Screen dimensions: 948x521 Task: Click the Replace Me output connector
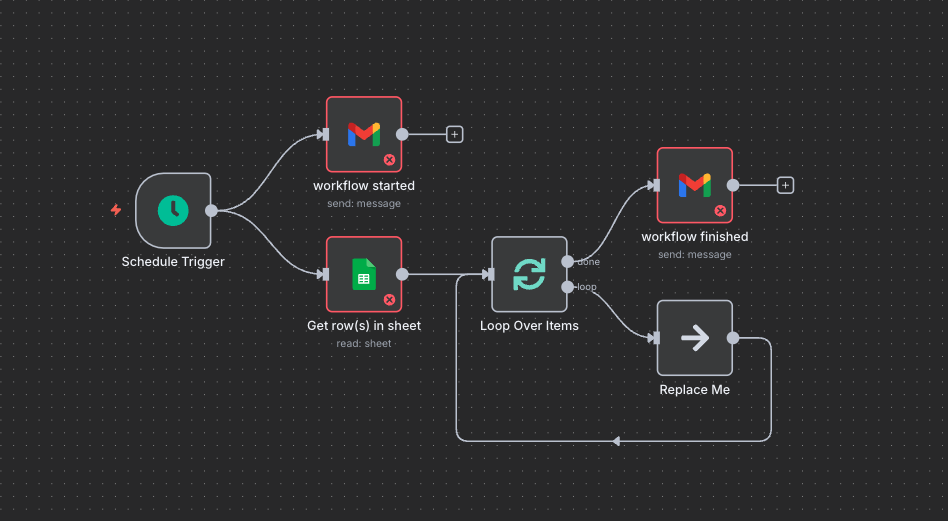[733, 338]
